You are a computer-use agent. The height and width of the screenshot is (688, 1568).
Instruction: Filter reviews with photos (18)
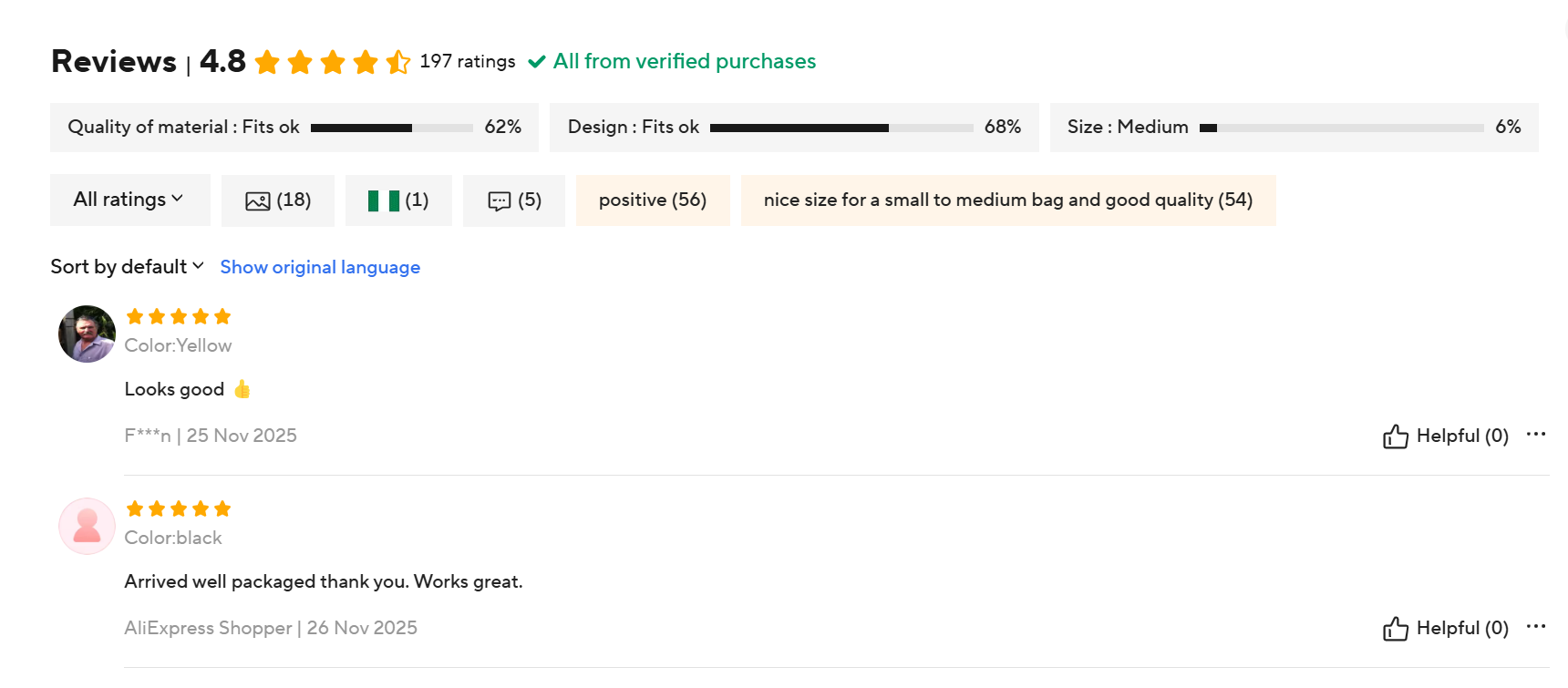point(278,200)
